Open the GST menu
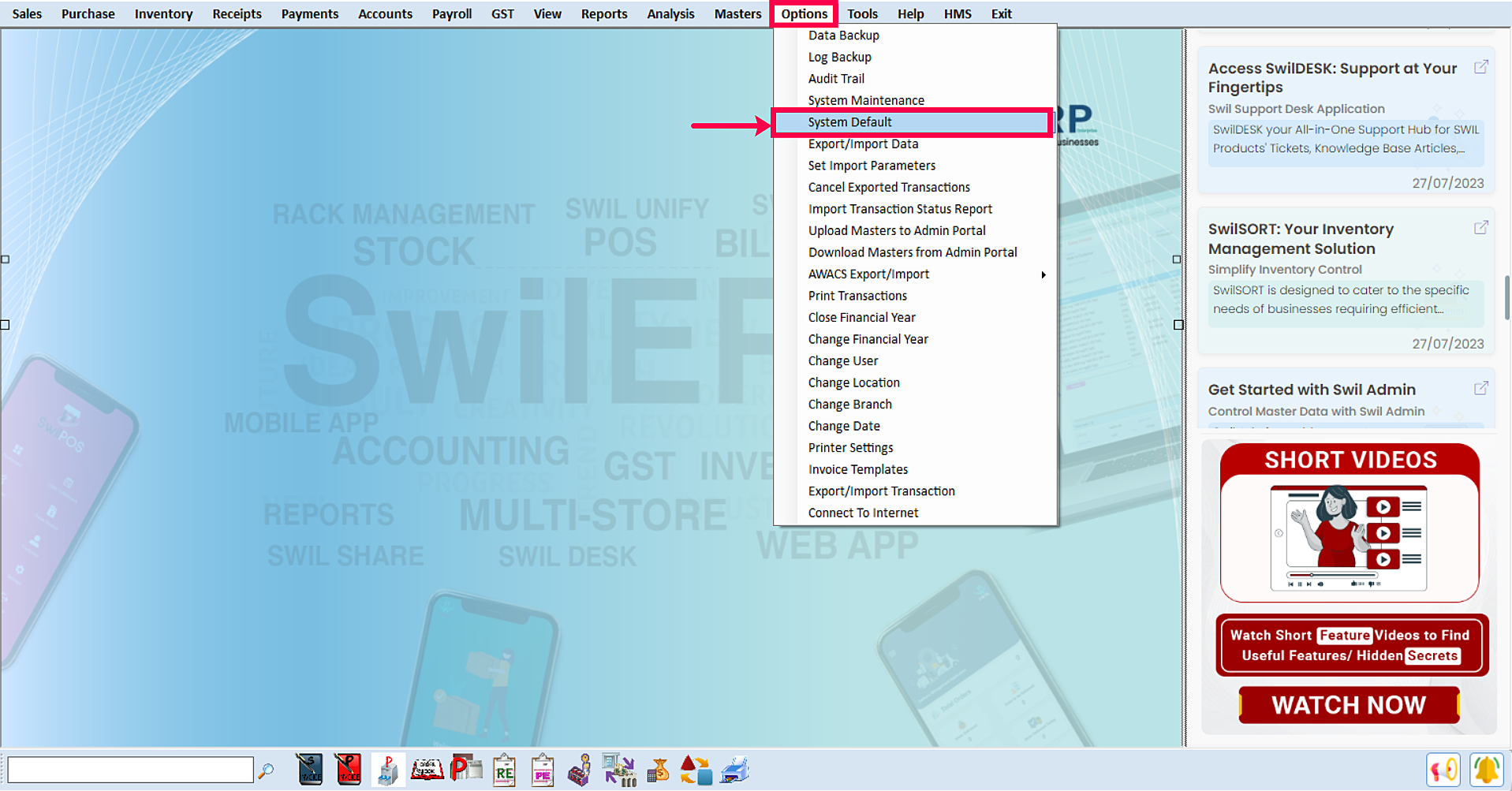 (502, 13)
